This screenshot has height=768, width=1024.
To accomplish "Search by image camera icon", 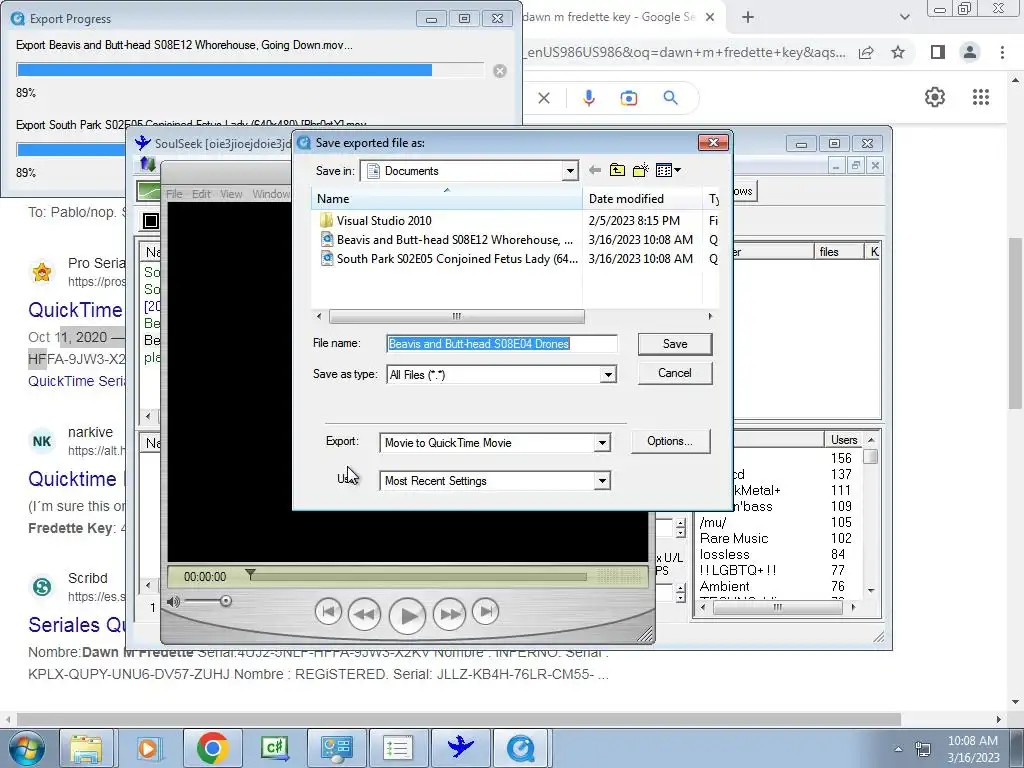I will (x=628, y=98).
